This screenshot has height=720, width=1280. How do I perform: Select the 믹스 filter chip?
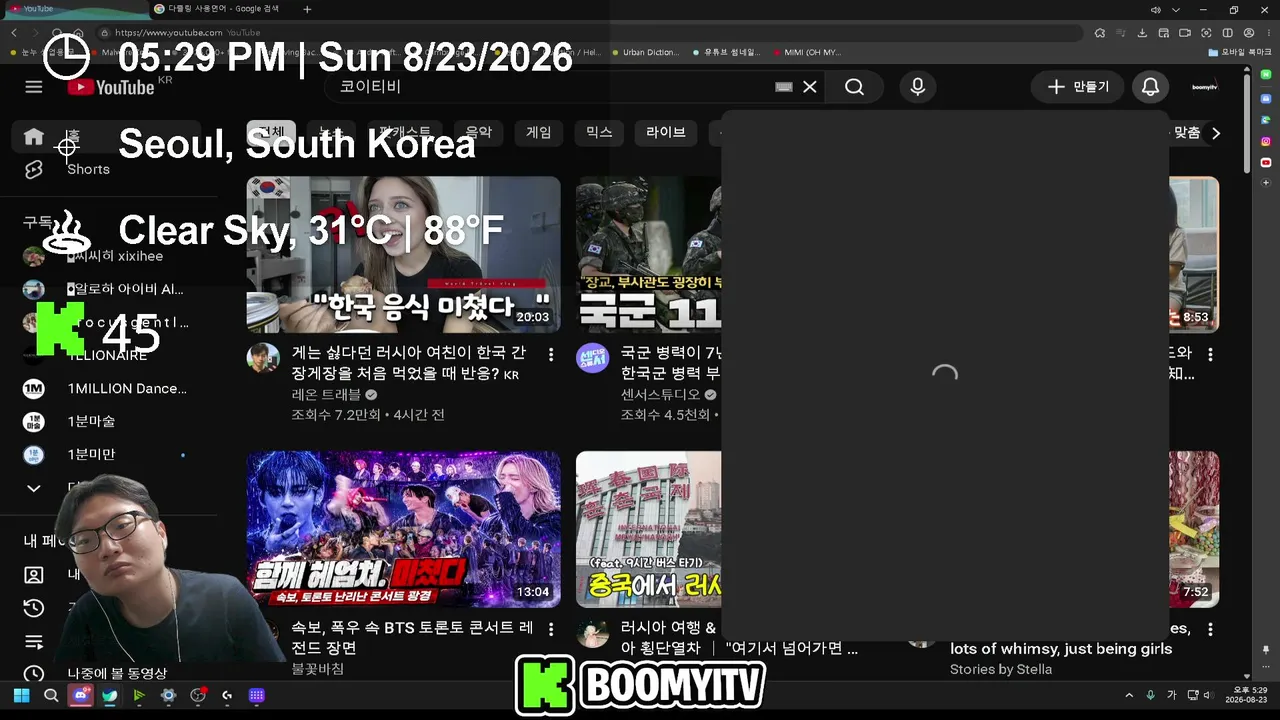599,132
